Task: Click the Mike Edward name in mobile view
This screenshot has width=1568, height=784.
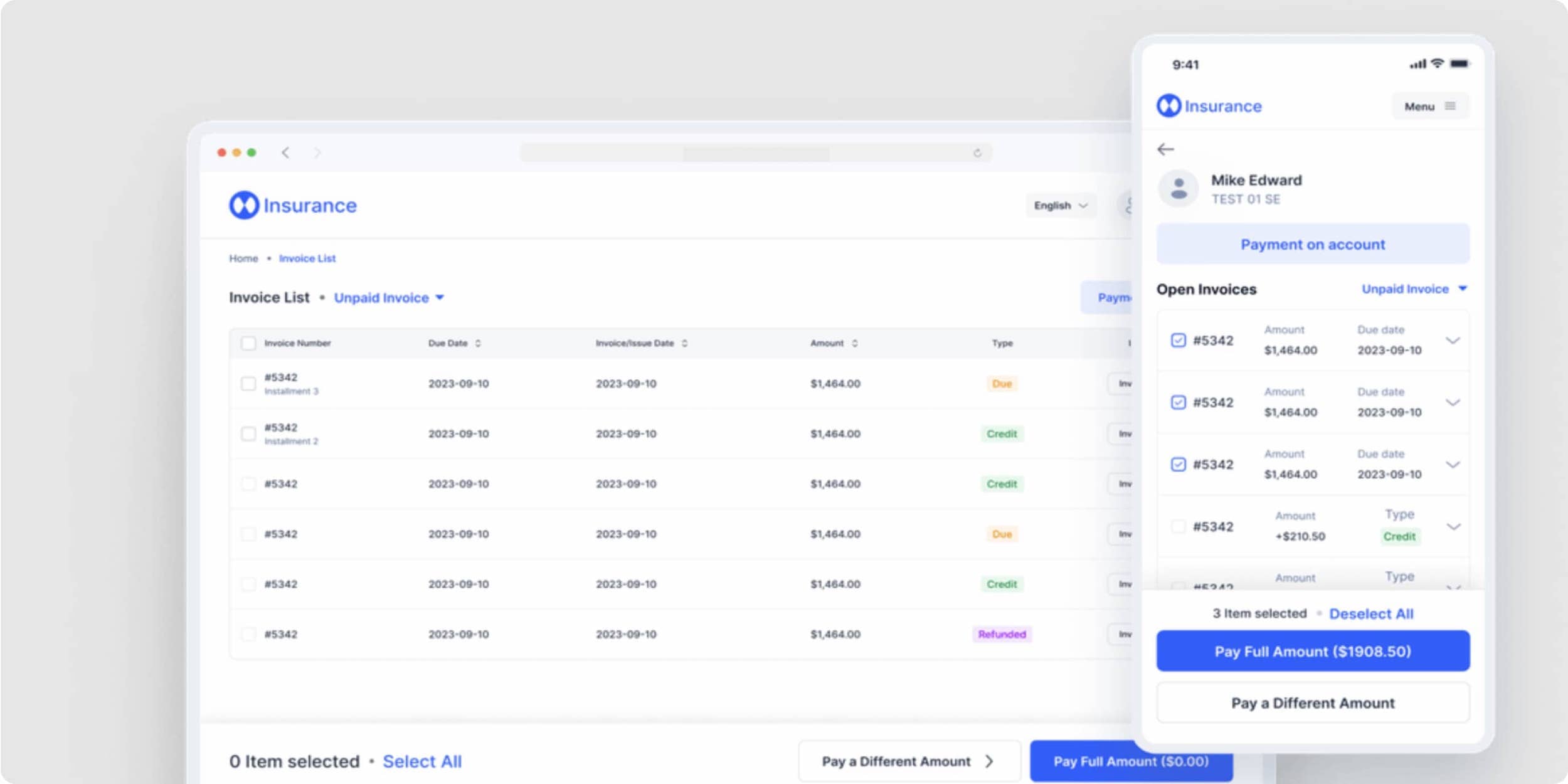Action: tap(1256, 180)
